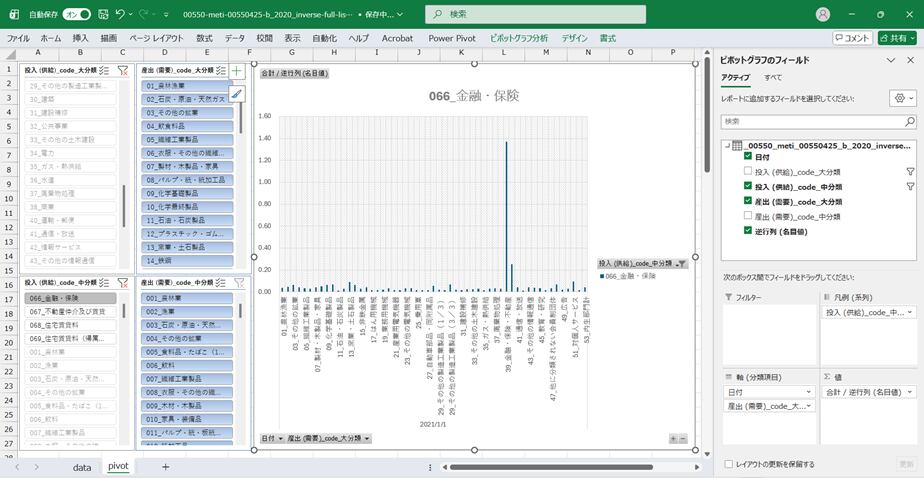Check the 産出 (需要)_code_中分類 field checkbox
This screenshot has height=478, width=924.
748,216
